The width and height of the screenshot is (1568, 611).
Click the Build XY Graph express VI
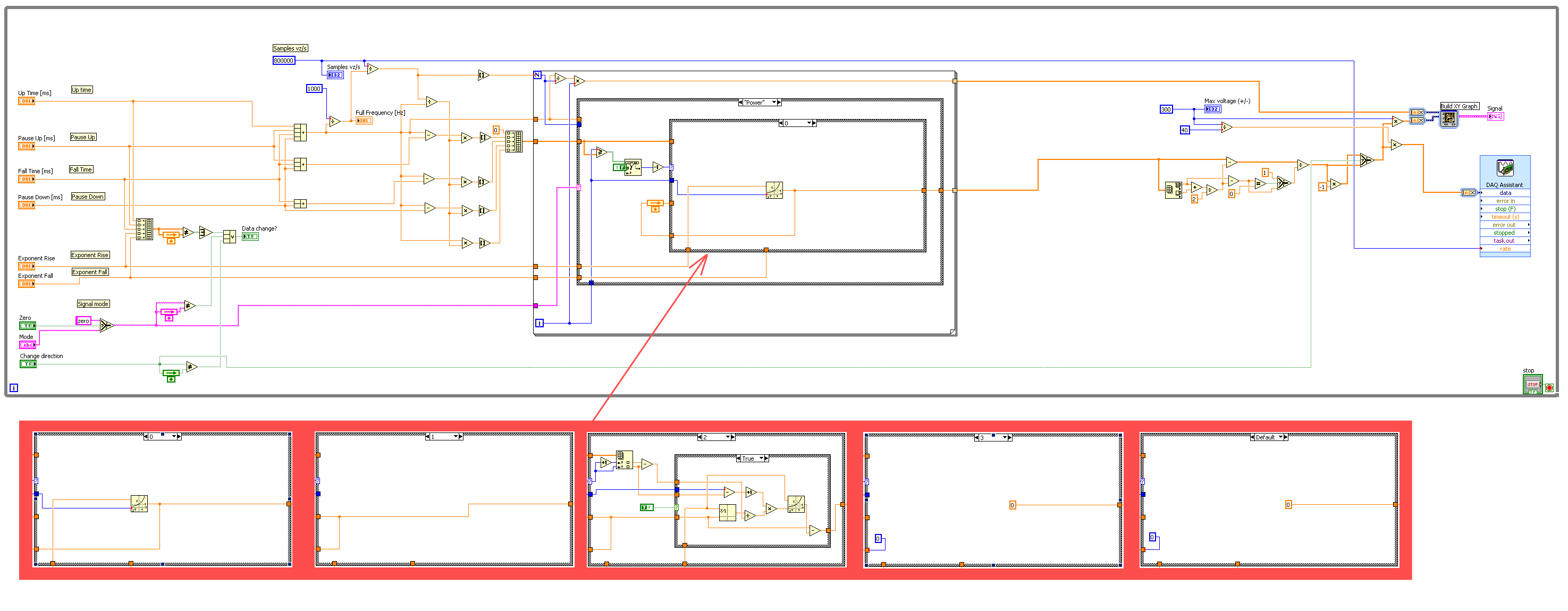tap(1449, 118)
